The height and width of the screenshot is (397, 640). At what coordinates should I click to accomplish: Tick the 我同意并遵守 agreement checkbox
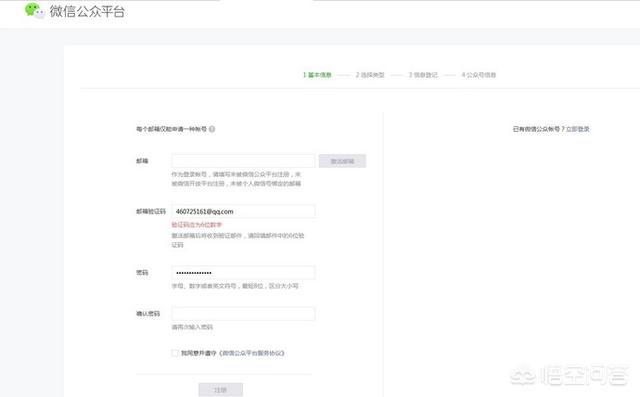tap(175, 353)
